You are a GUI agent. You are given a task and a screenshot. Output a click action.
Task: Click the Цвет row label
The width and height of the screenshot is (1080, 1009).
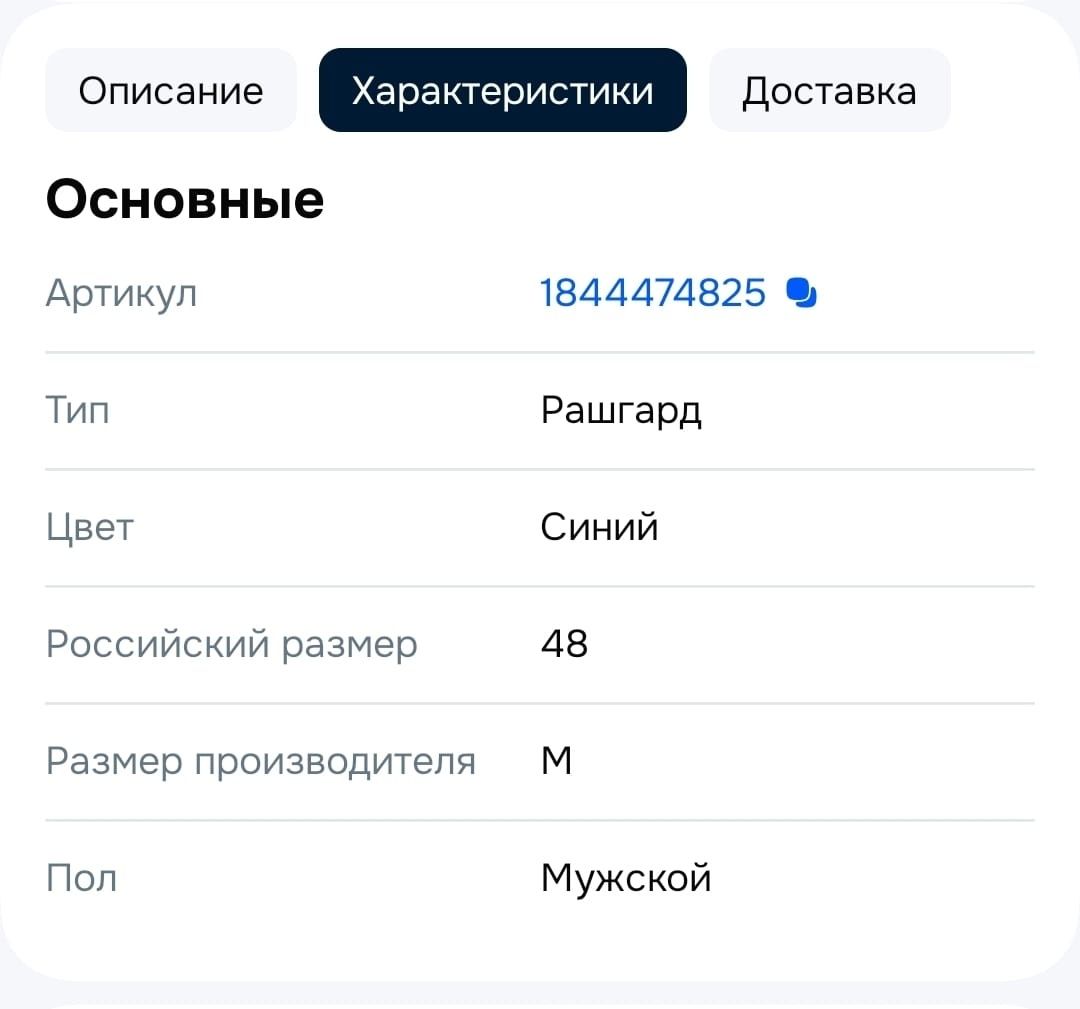click(x=90, y=528)
